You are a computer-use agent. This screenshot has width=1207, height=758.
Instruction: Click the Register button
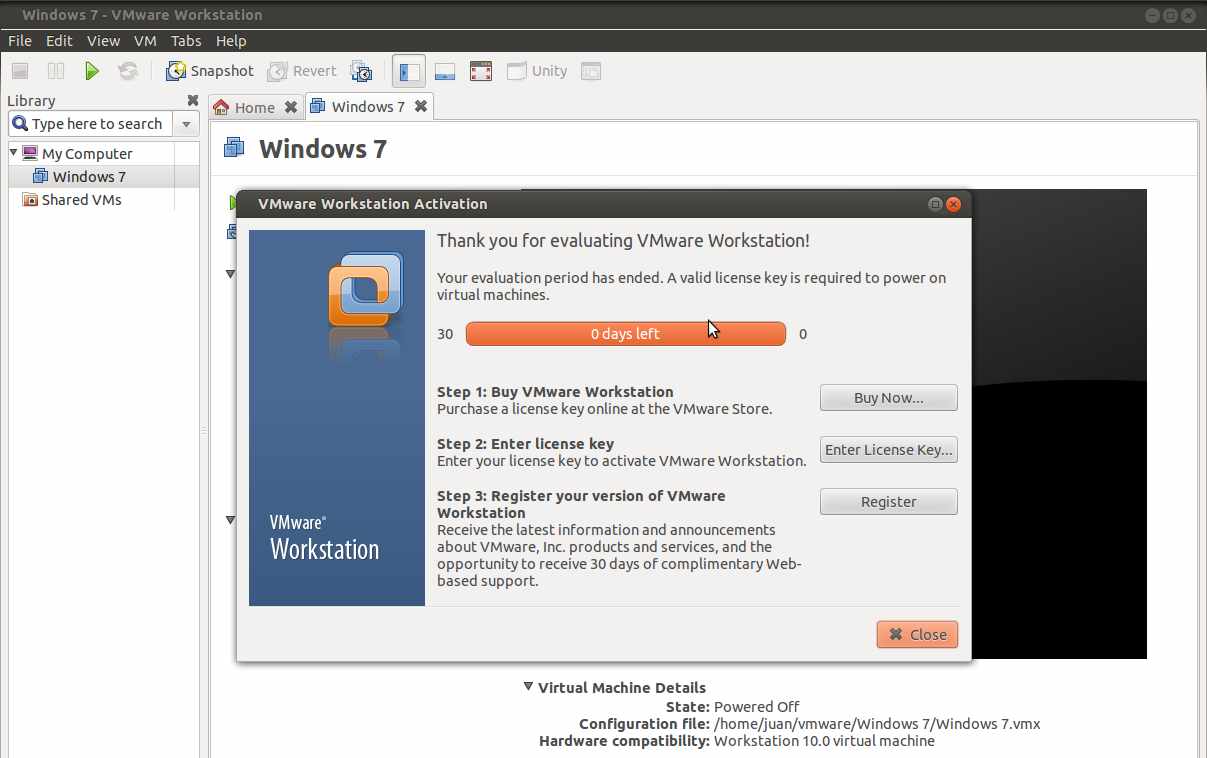(x=889, y=502)
